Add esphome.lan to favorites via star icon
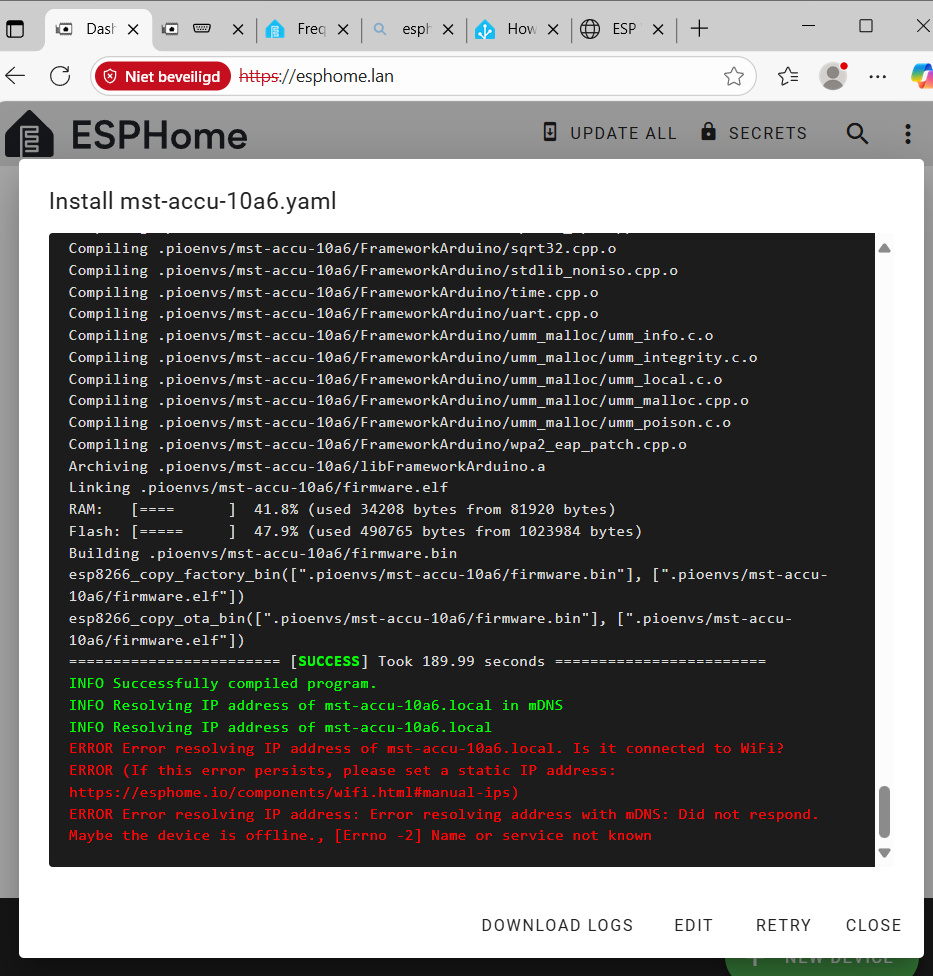This screenshot has height=976, width=933. pos(734,75)
